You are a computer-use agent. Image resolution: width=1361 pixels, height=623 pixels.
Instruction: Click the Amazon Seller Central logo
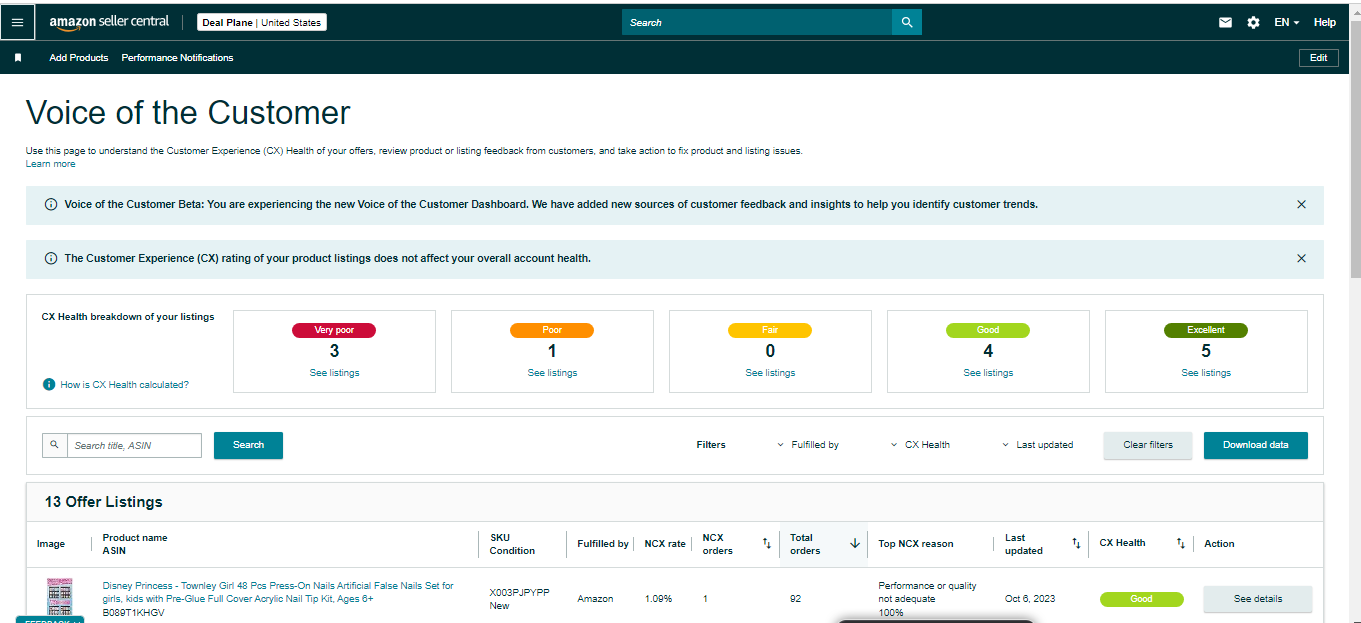pos(109,22)
